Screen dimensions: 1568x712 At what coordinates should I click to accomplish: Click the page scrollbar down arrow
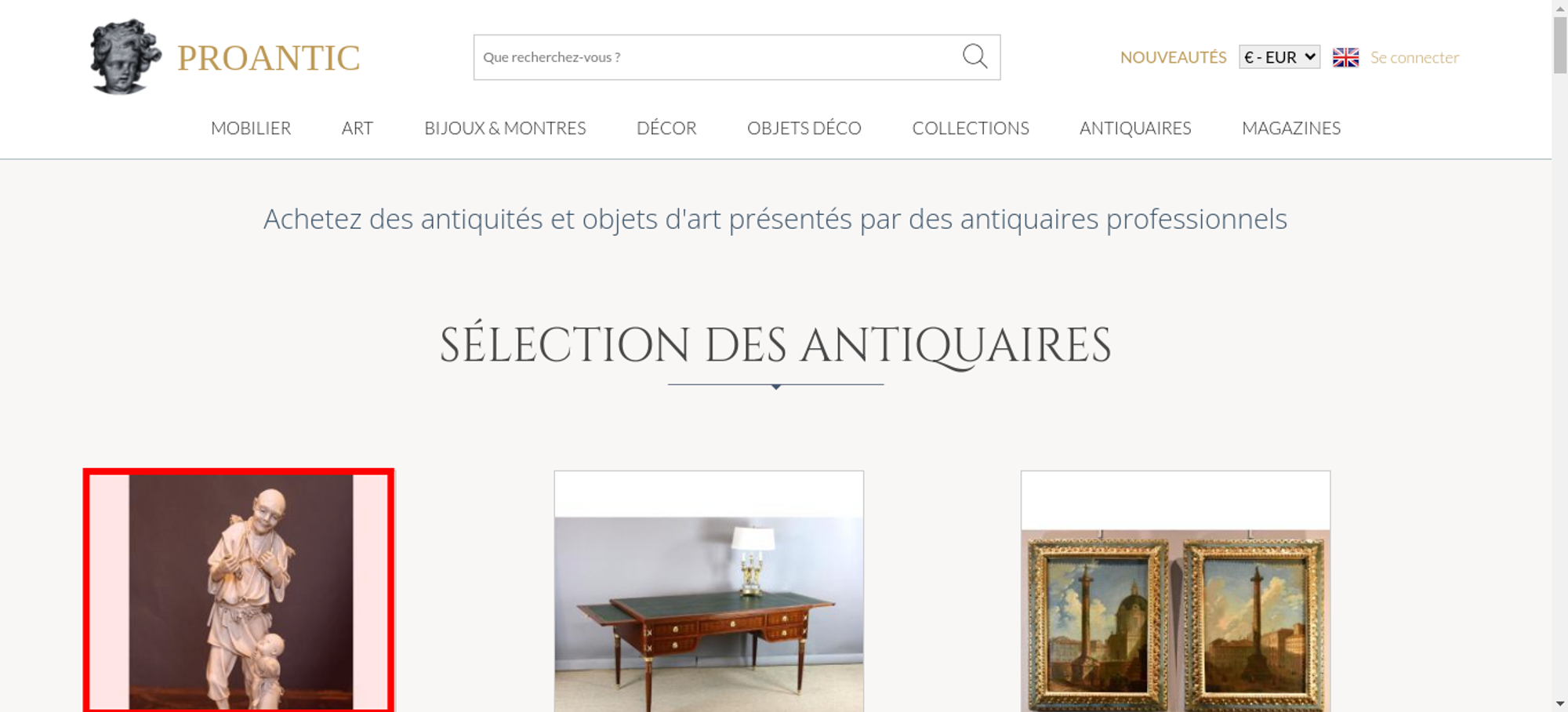click(1560, 704)
